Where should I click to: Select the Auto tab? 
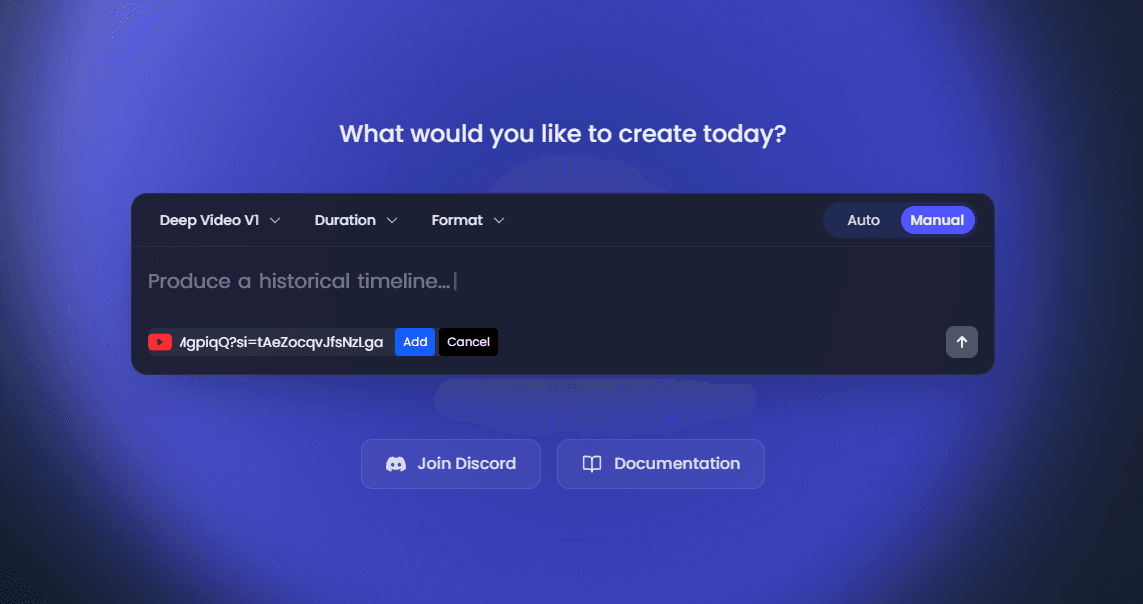863,220
